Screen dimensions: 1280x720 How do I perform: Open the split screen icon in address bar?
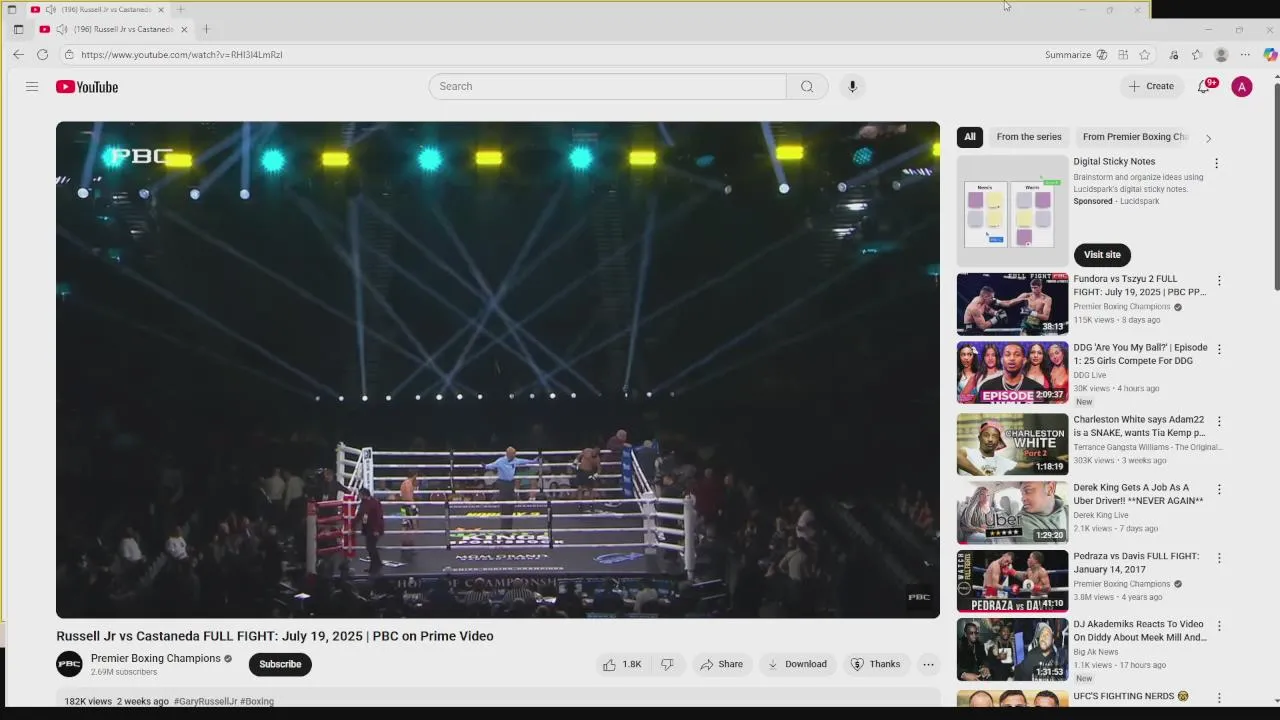[1123, 55]
